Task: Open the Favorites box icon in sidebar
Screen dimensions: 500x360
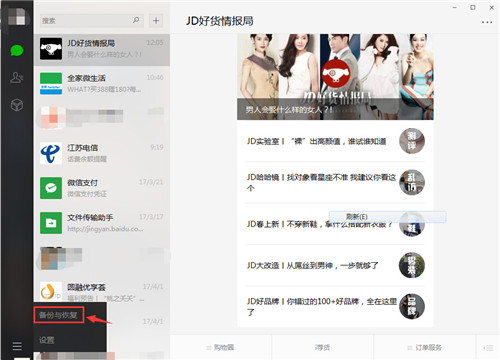Action: click(17, 105)
